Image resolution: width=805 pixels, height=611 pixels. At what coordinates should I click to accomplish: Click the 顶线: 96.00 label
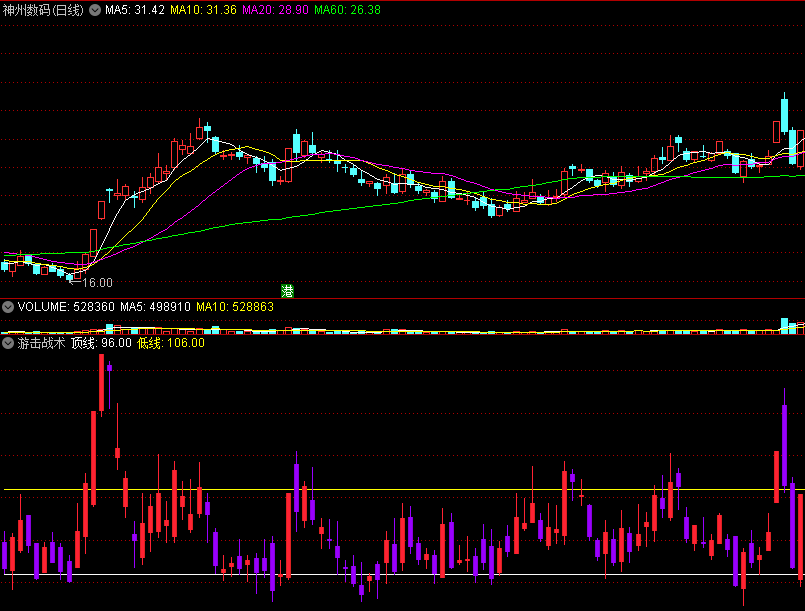click(101, 343)
